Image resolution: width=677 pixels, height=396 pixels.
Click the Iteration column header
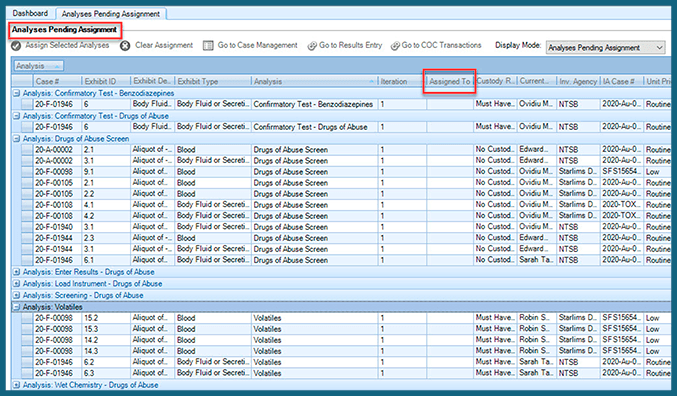pos(402,81)
